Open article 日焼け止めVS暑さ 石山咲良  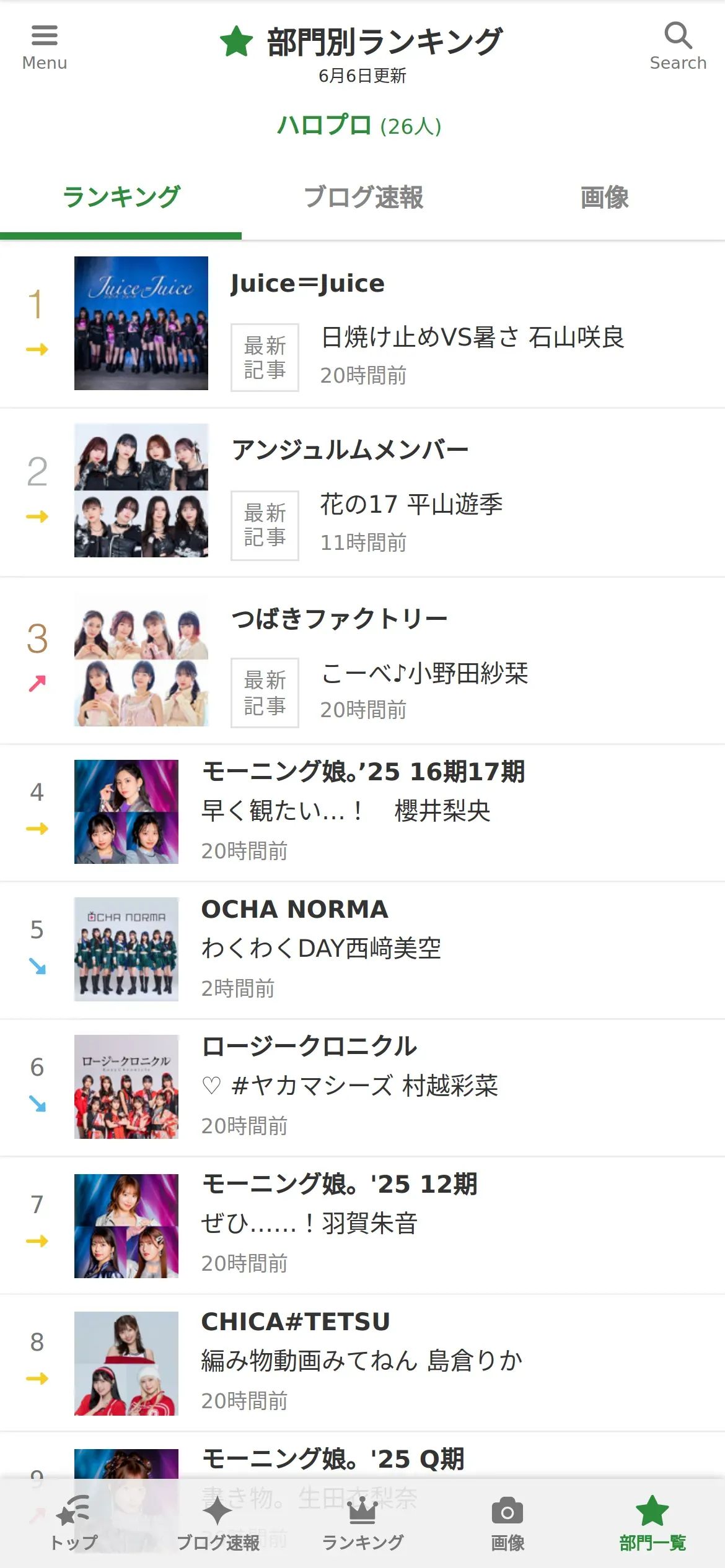472,338
